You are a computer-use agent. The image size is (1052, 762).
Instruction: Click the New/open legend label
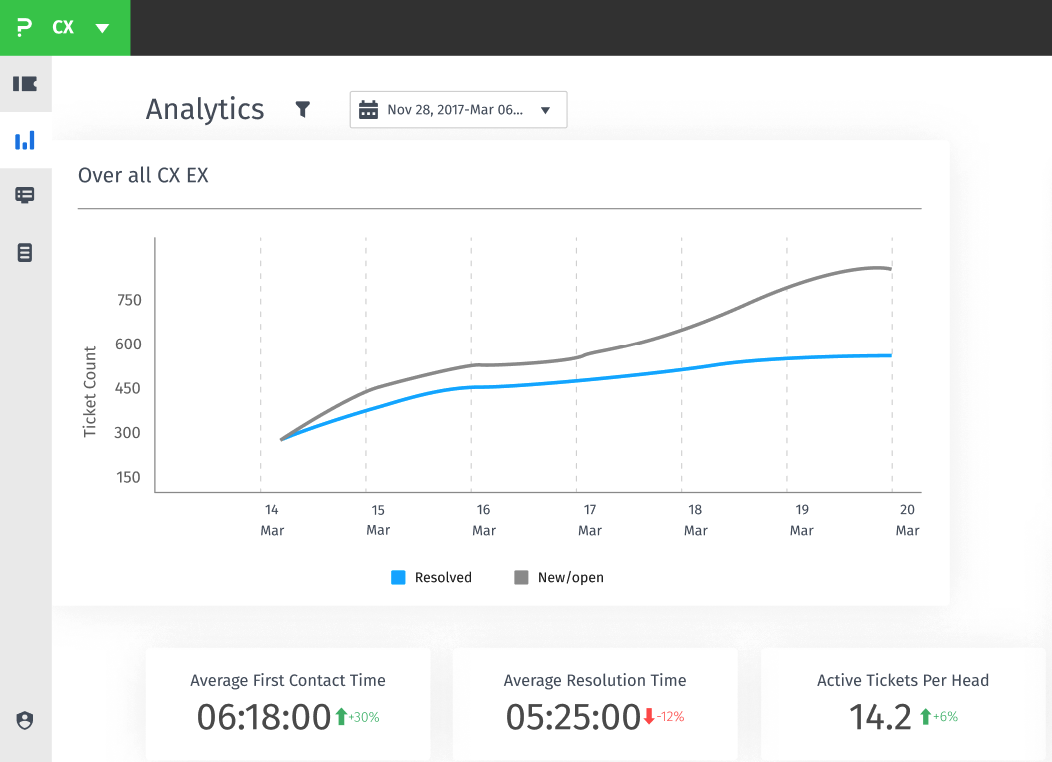[570, 578]
